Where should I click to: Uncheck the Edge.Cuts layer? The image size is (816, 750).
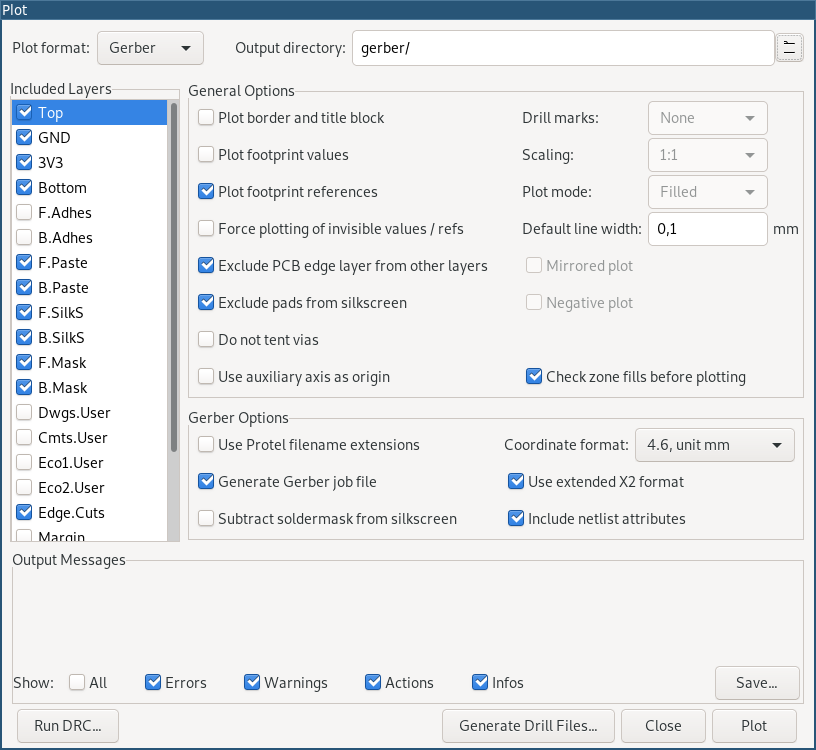point(24,512)
